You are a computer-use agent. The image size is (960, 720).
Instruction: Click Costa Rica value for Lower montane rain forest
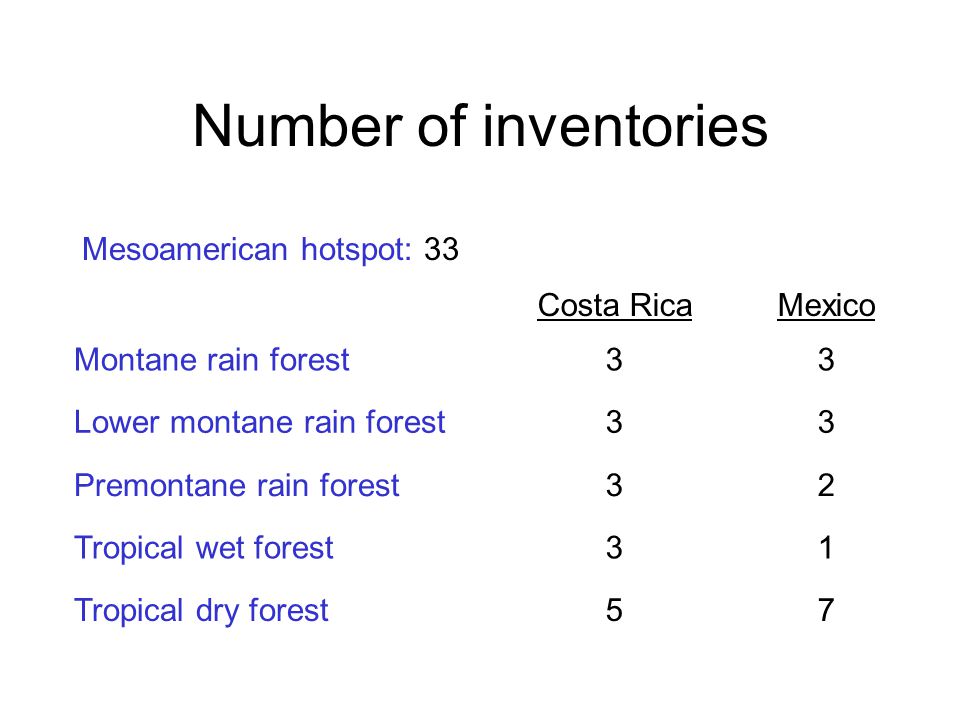click(x=614, y=422)
